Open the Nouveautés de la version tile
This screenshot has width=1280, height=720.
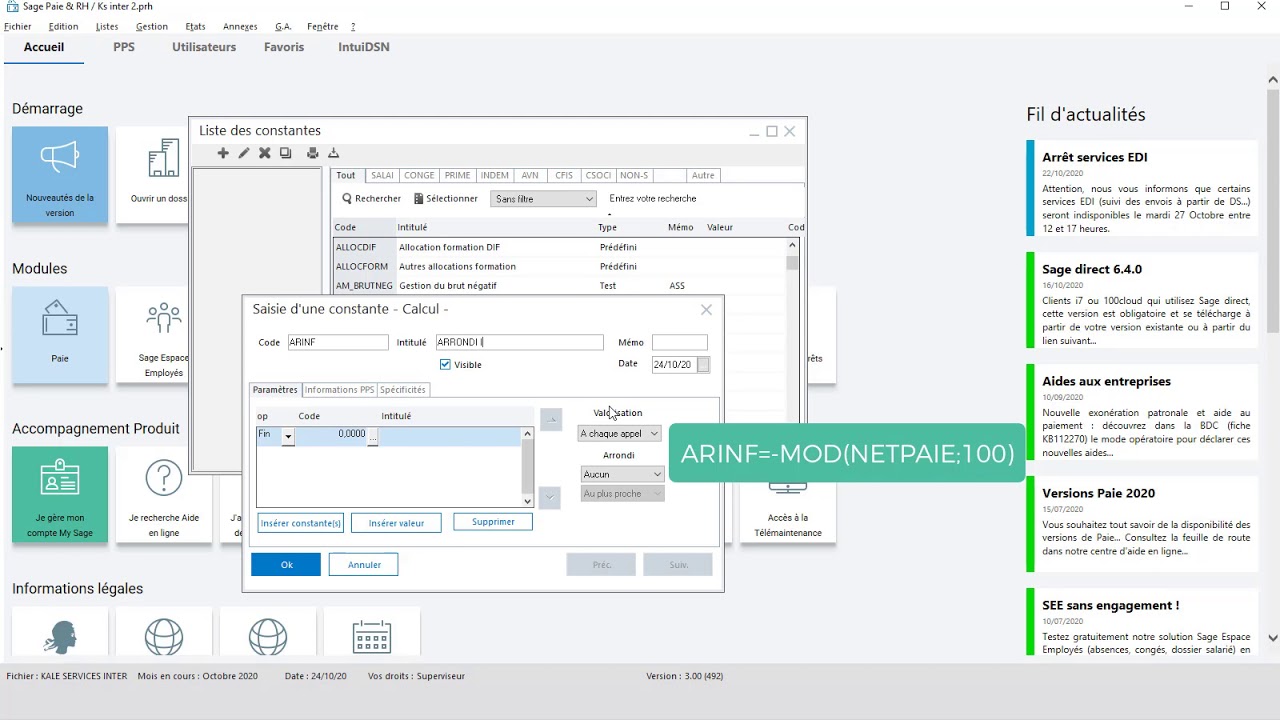pos(60,175)
